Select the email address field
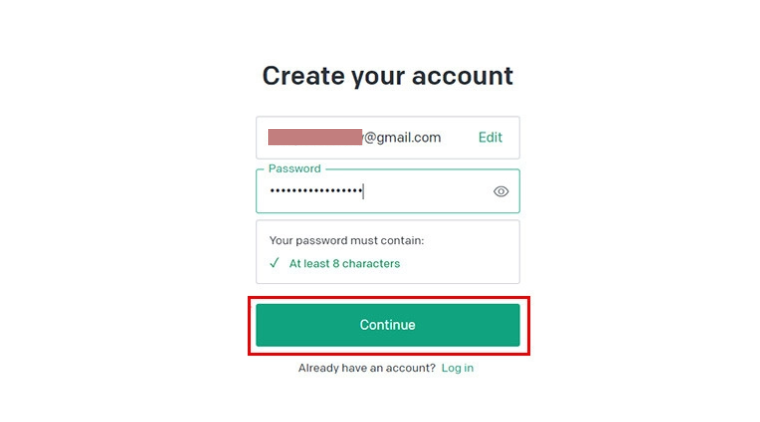The height and width of the screenshot is (422, 760). tap(388, 138)
